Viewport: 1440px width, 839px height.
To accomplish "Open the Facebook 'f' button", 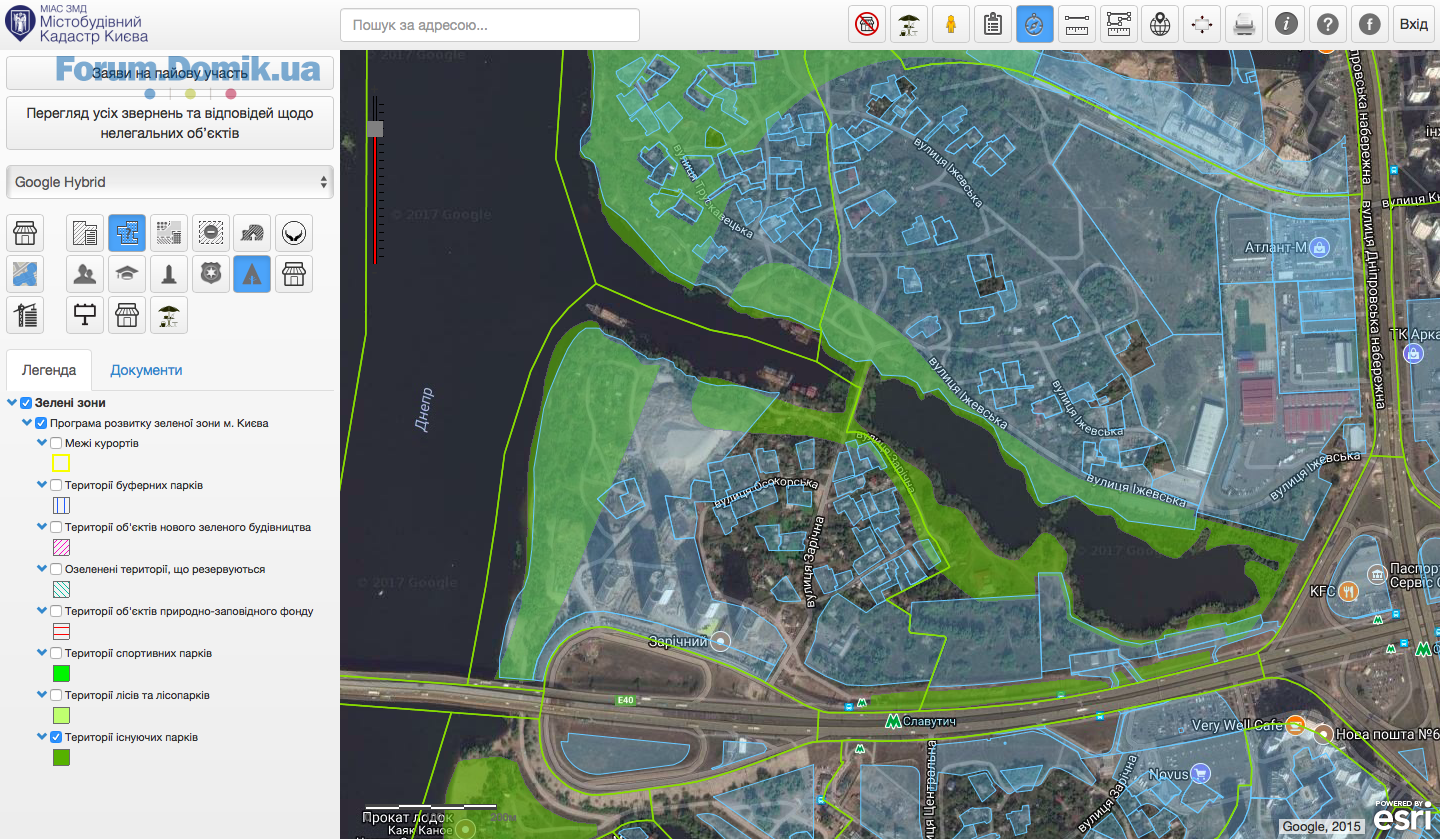I will pyautogui.click(x=1370, y=25).
